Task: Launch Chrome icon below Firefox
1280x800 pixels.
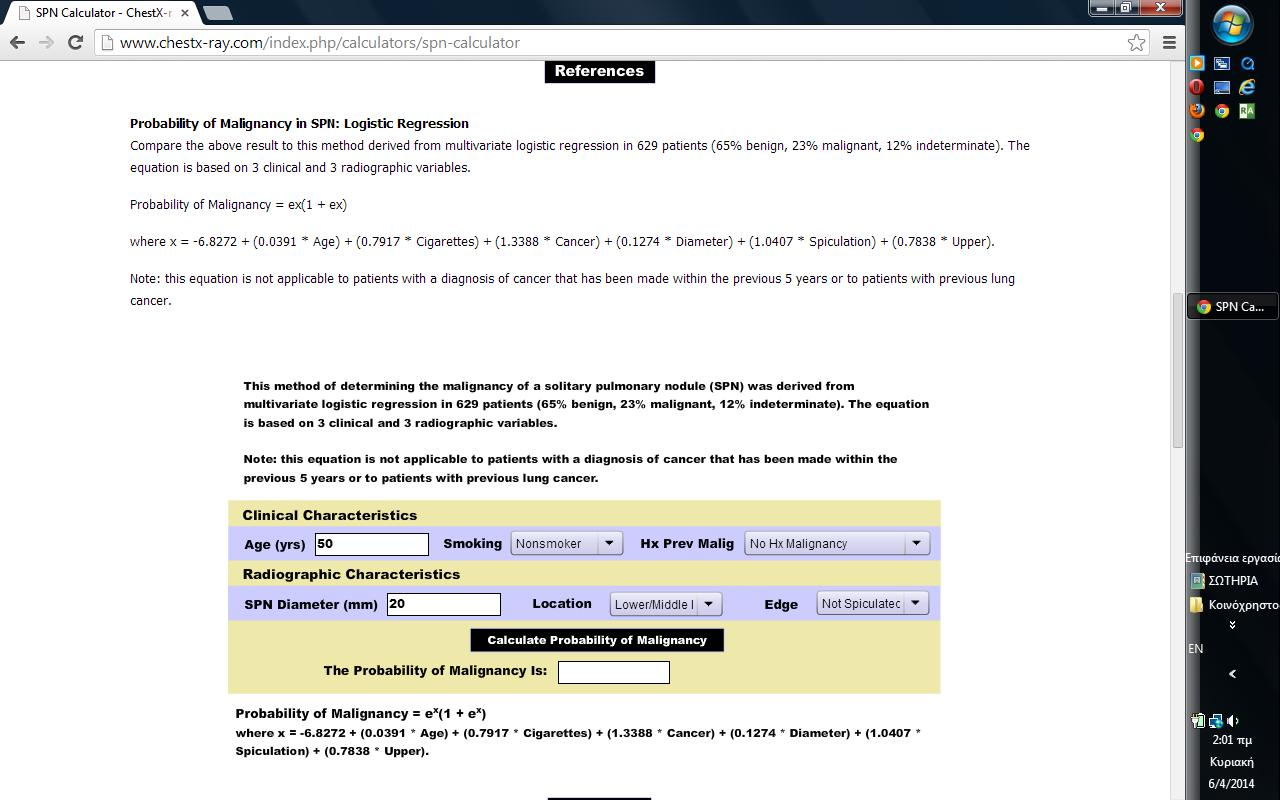Action: tap(1197, 135)
